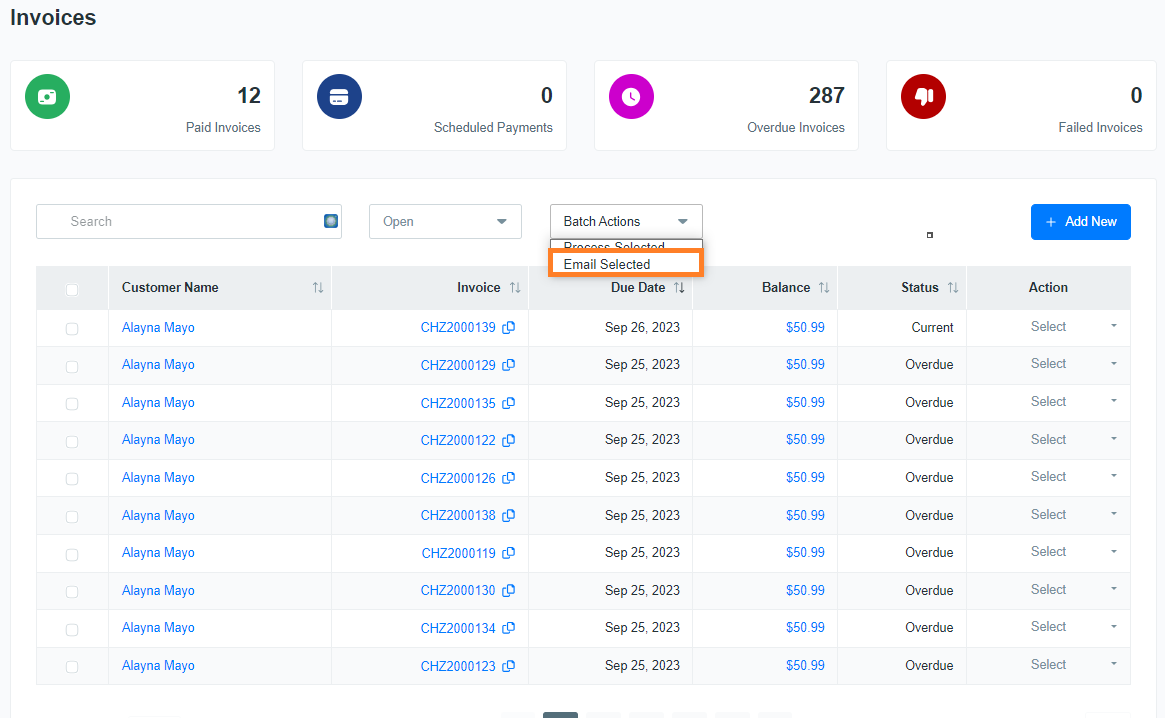This screenshot has width=1165, height=718.
Task: Tick the select-all checkbox in table header
Action: tap(72, 290)
